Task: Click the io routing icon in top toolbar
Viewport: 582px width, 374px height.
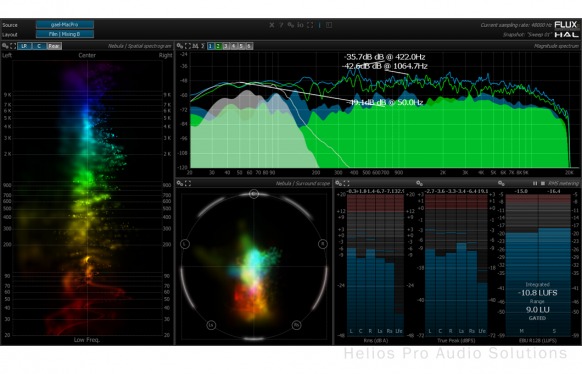Action: coord(300,25)
